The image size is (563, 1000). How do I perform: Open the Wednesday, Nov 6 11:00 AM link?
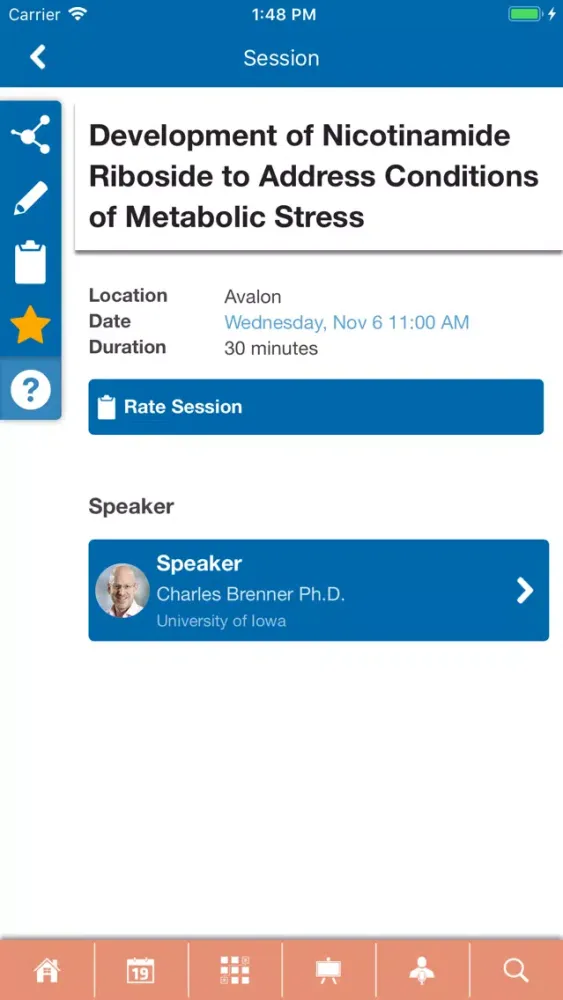346,322
